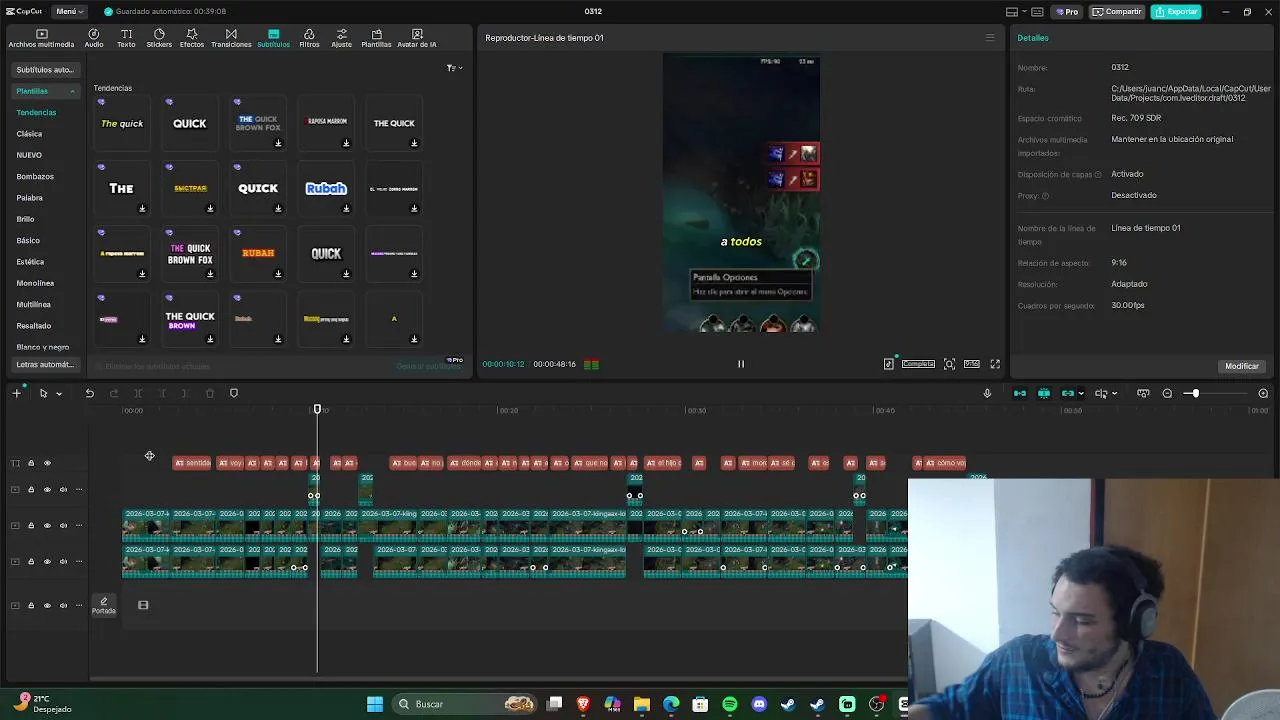Viewport: 1280px width, 720px height.
Task: Select the Resaltado subtitle category
Action: coord(33,325)
